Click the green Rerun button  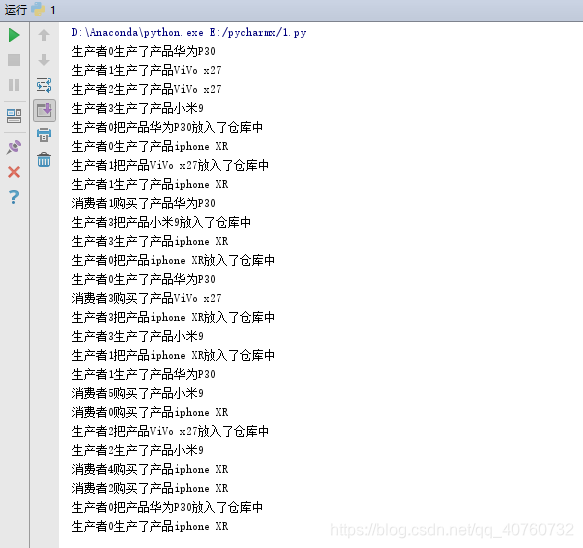point(14,35)
